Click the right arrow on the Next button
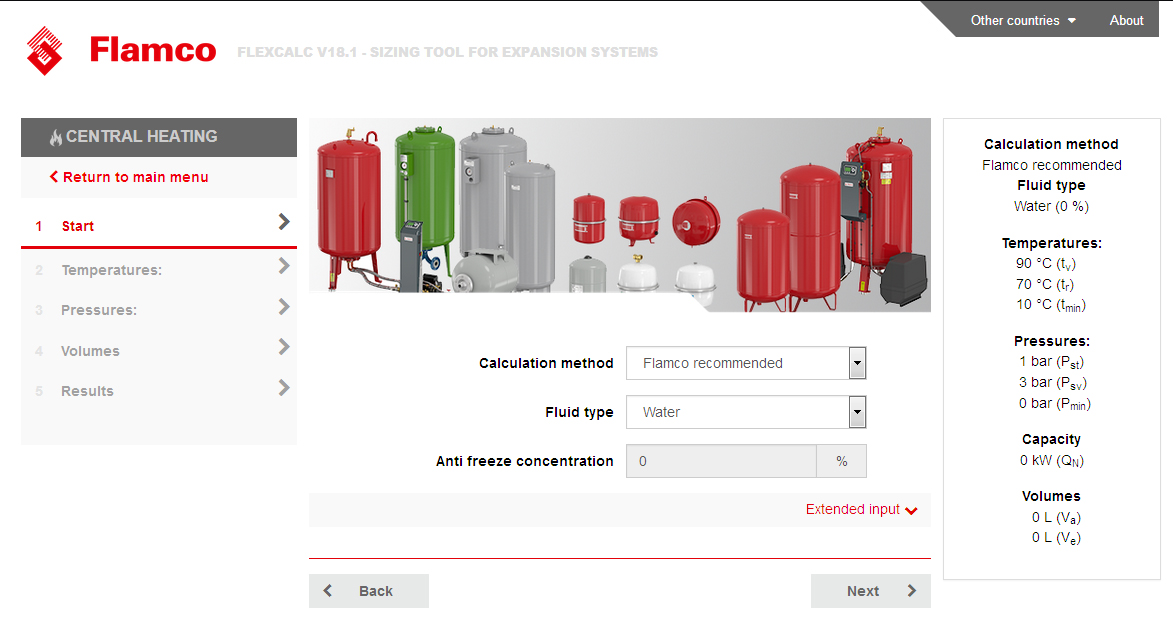1173x621 pixels. [911, 591]
